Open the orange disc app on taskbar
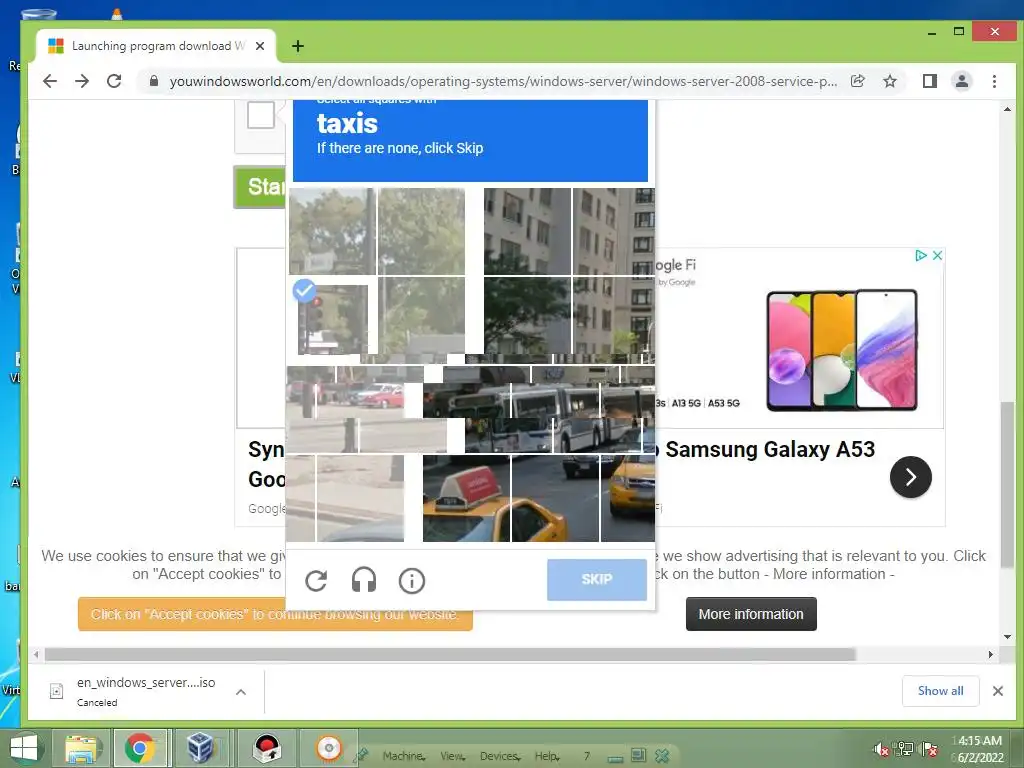The image size is (1024, 768). click(328, 748)
